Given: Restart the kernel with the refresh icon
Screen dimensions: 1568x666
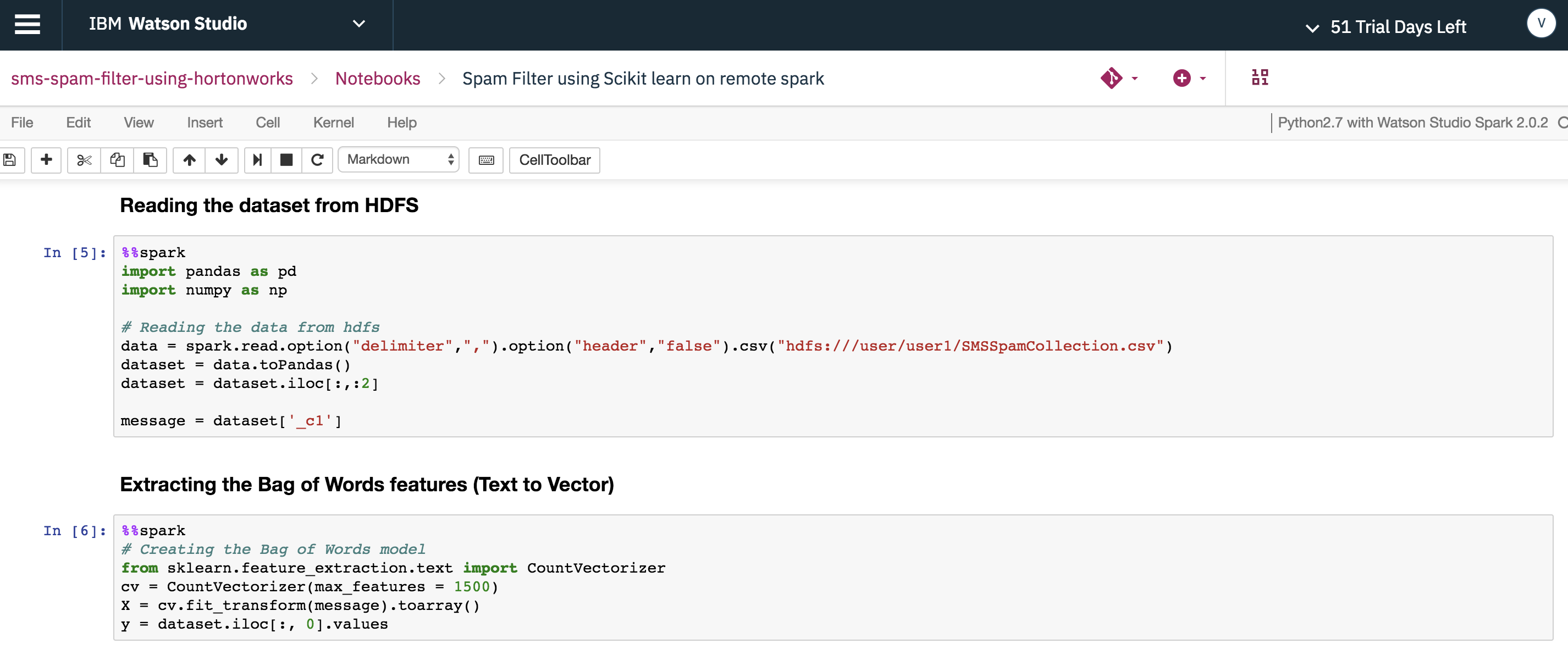Looking at the screenshot, I should [x=317, y=160].
